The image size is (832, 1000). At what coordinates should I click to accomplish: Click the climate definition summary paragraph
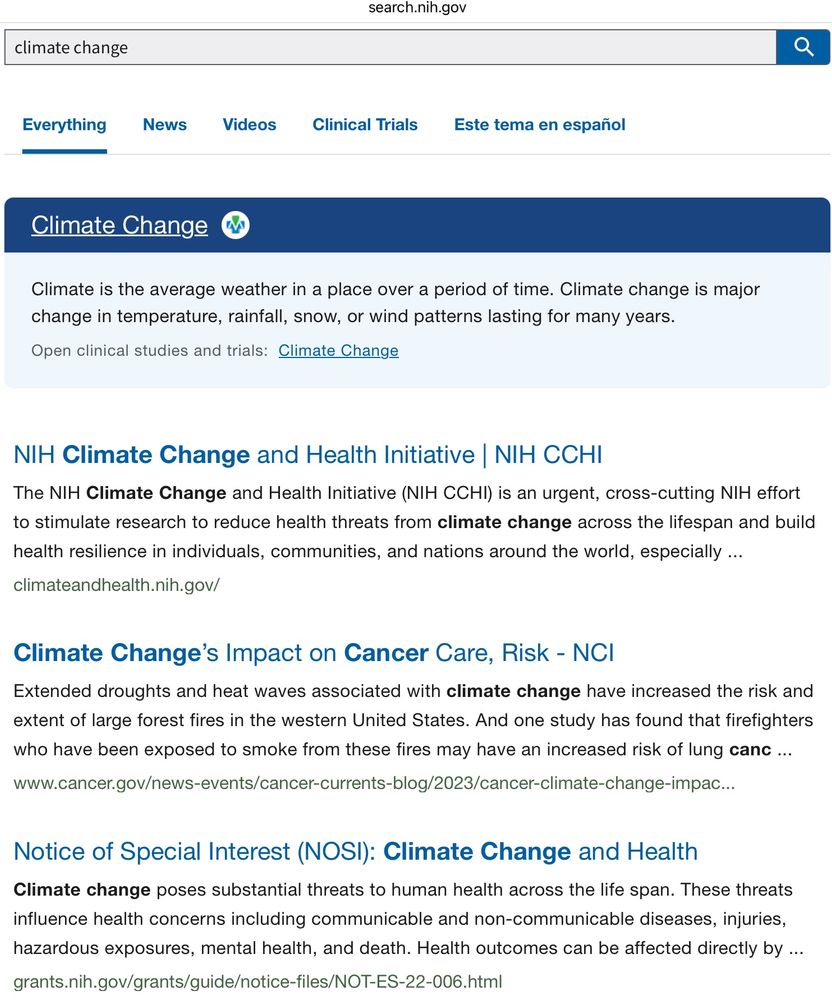(x=395, y=303)
